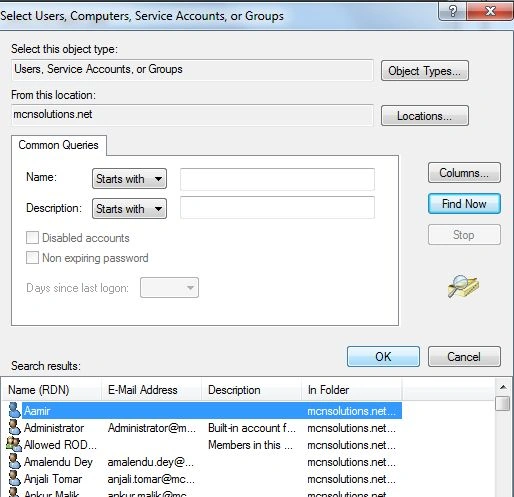Click the help question mark button
514x497 pixels.
453,11
